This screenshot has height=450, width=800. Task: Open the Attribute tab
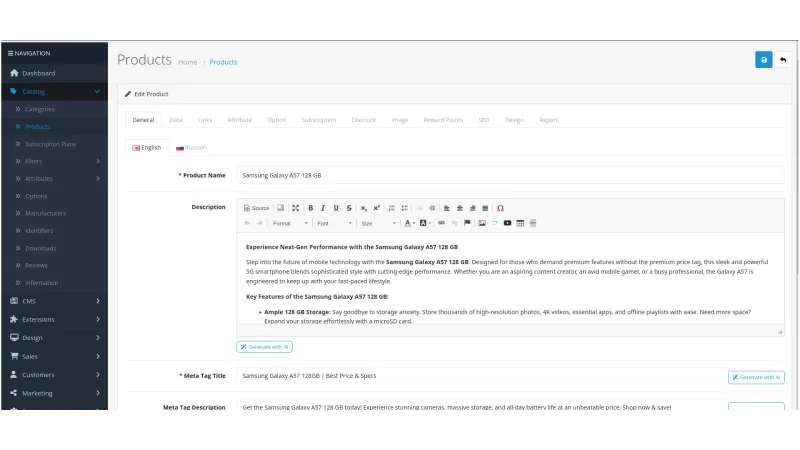point(239,120)
